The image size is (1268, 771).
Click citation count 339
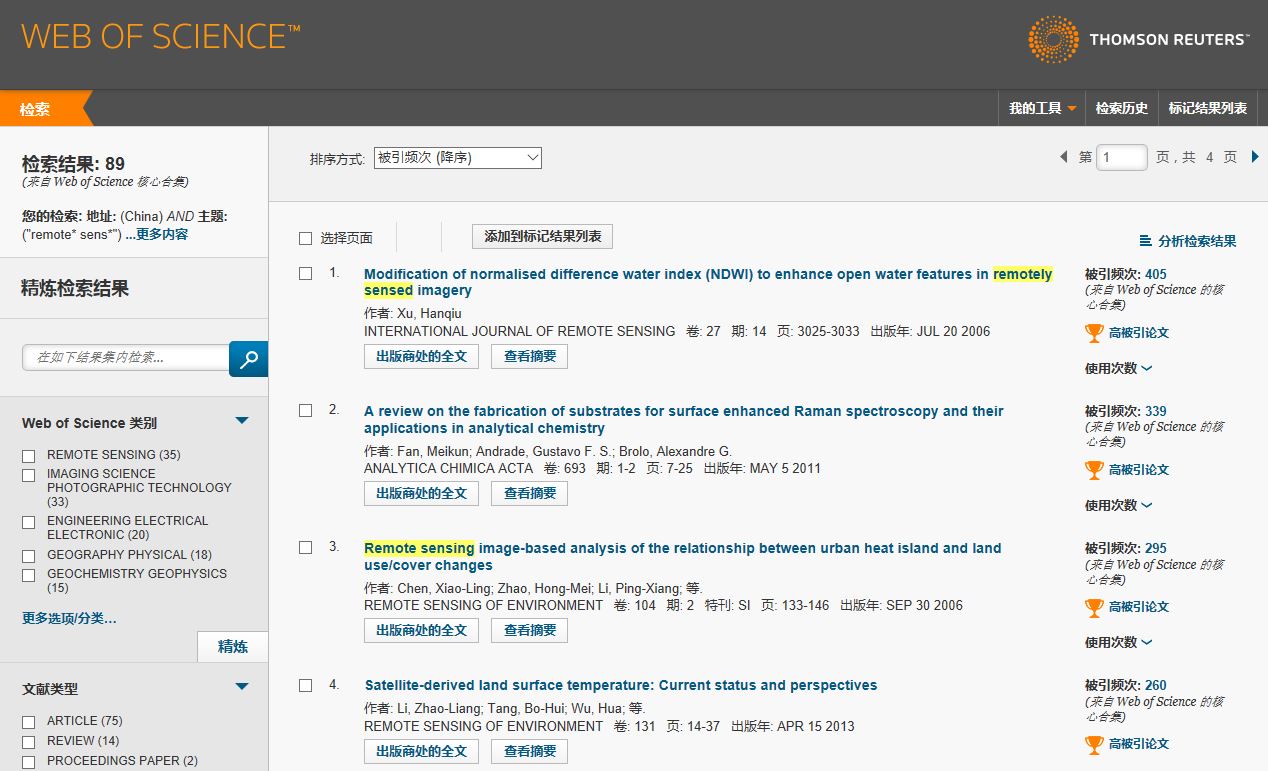tap(1155, 411)
